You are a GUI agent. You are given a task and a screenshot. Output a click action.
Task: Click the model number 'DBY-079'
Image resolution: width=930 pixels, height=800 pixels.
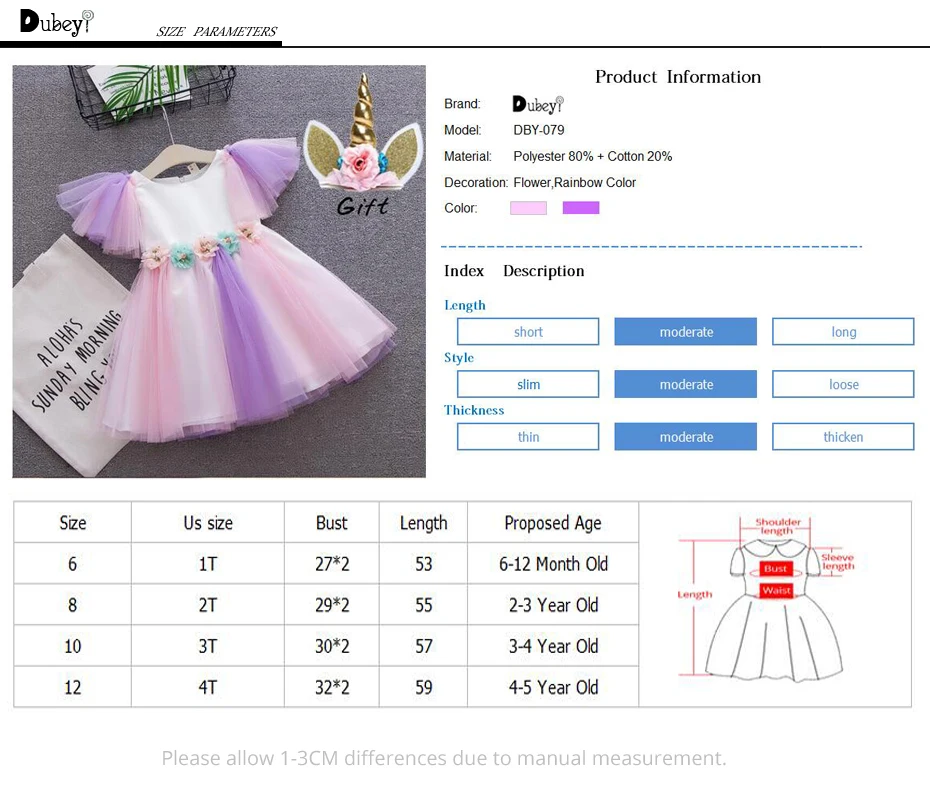539,130
